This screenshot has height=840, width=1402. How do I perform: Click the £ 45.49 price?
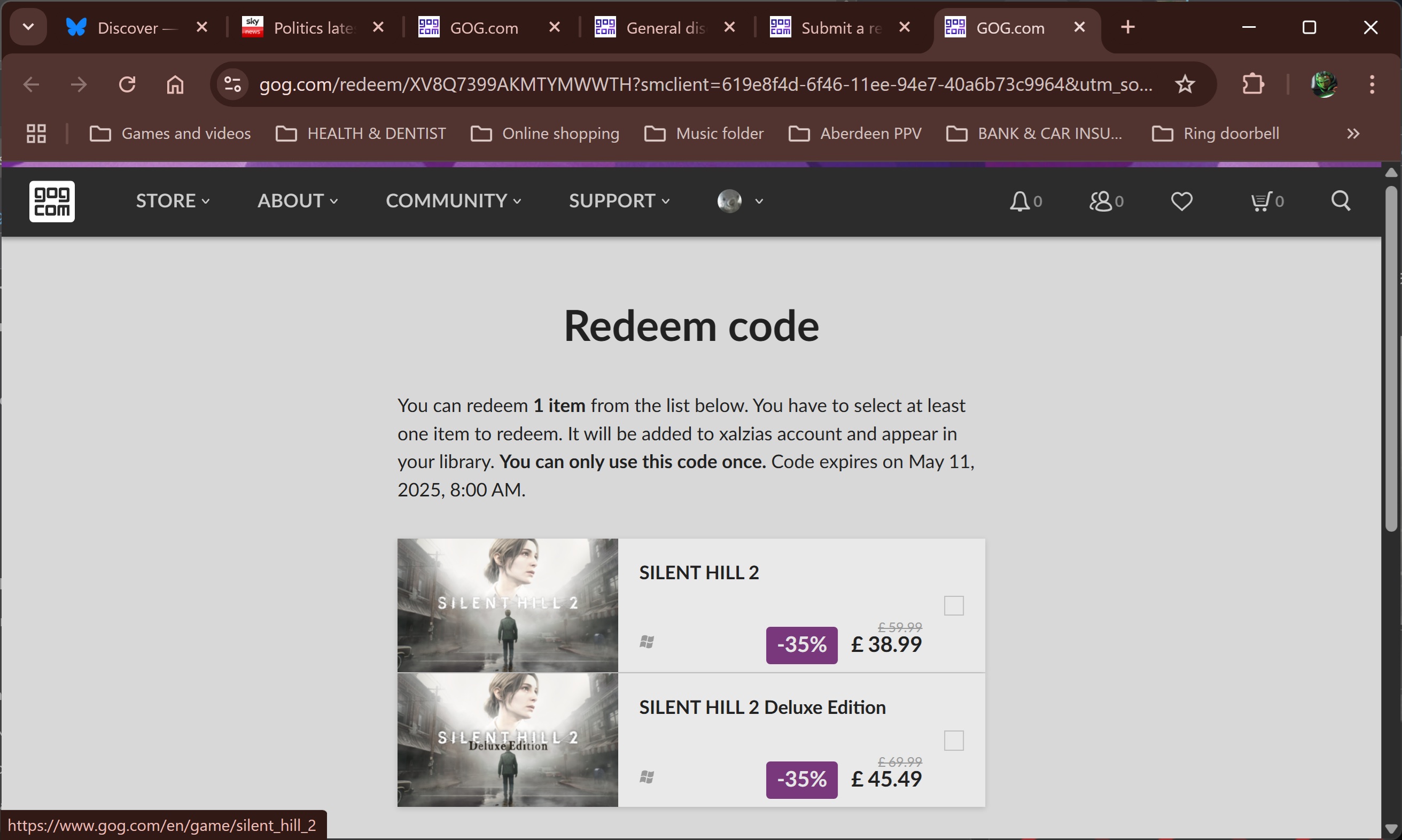click(886, 780)
